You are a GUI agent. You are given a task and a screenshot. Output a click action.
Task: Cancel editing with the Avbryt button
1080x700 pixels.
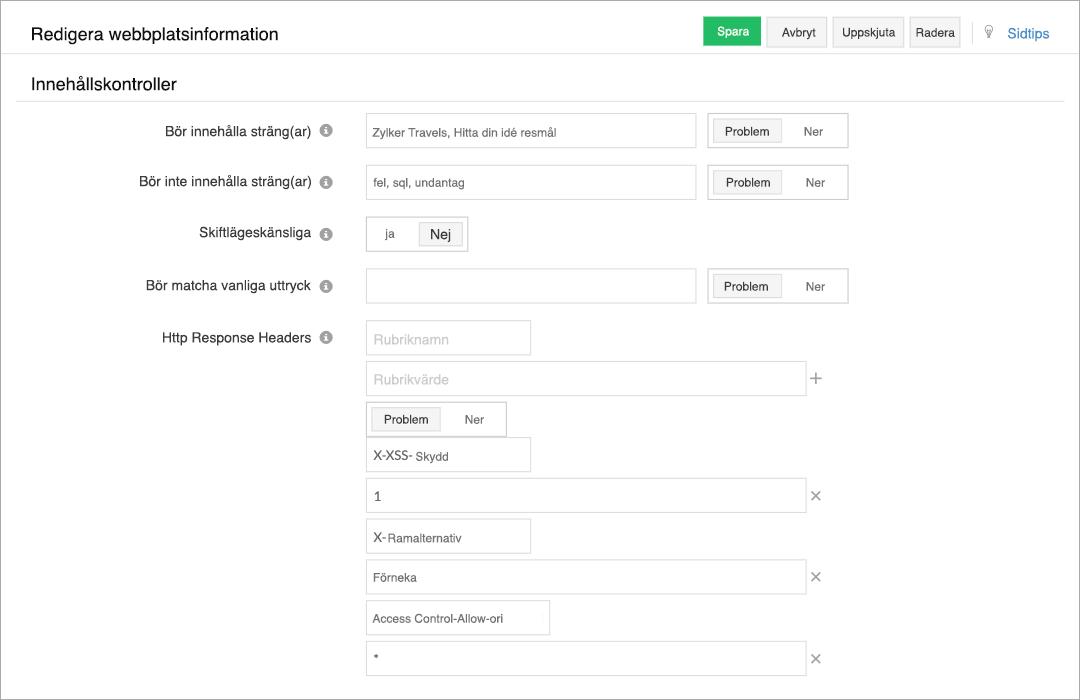(x=796, y=31)
